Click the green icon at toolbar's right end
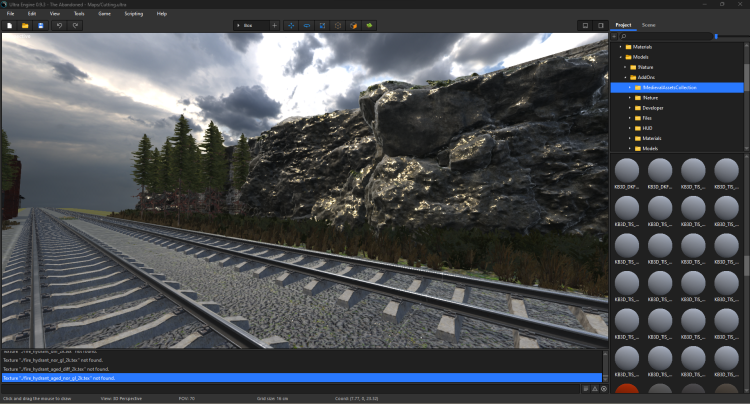This screenshot has height=404, width=750. pos(368,25)
